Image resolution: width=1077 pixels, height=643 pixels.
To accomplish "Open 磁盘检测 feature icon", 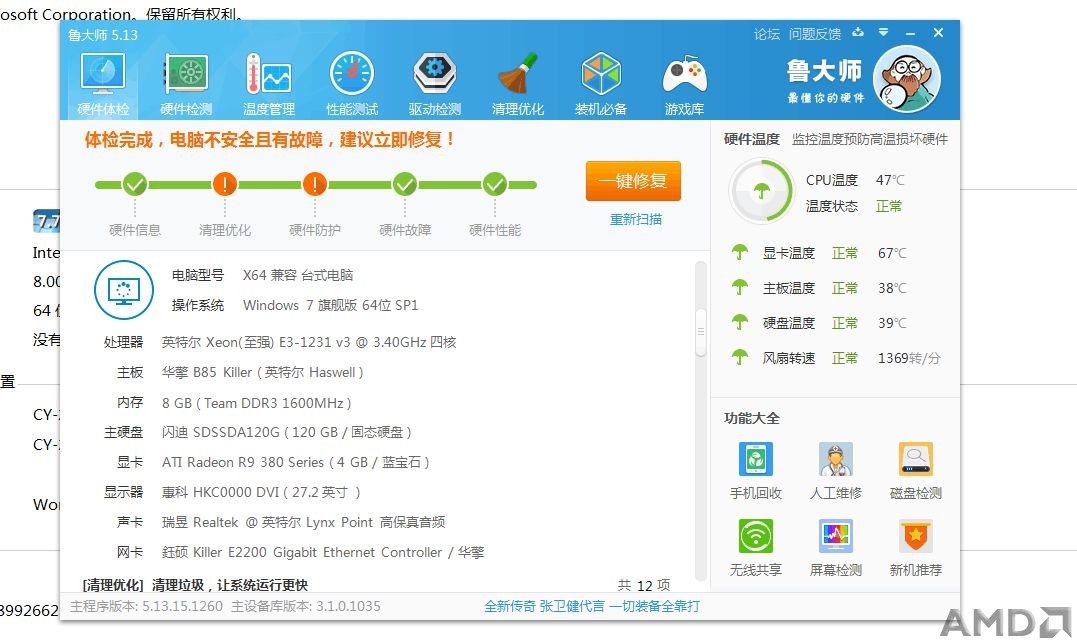I will [916, 459].
